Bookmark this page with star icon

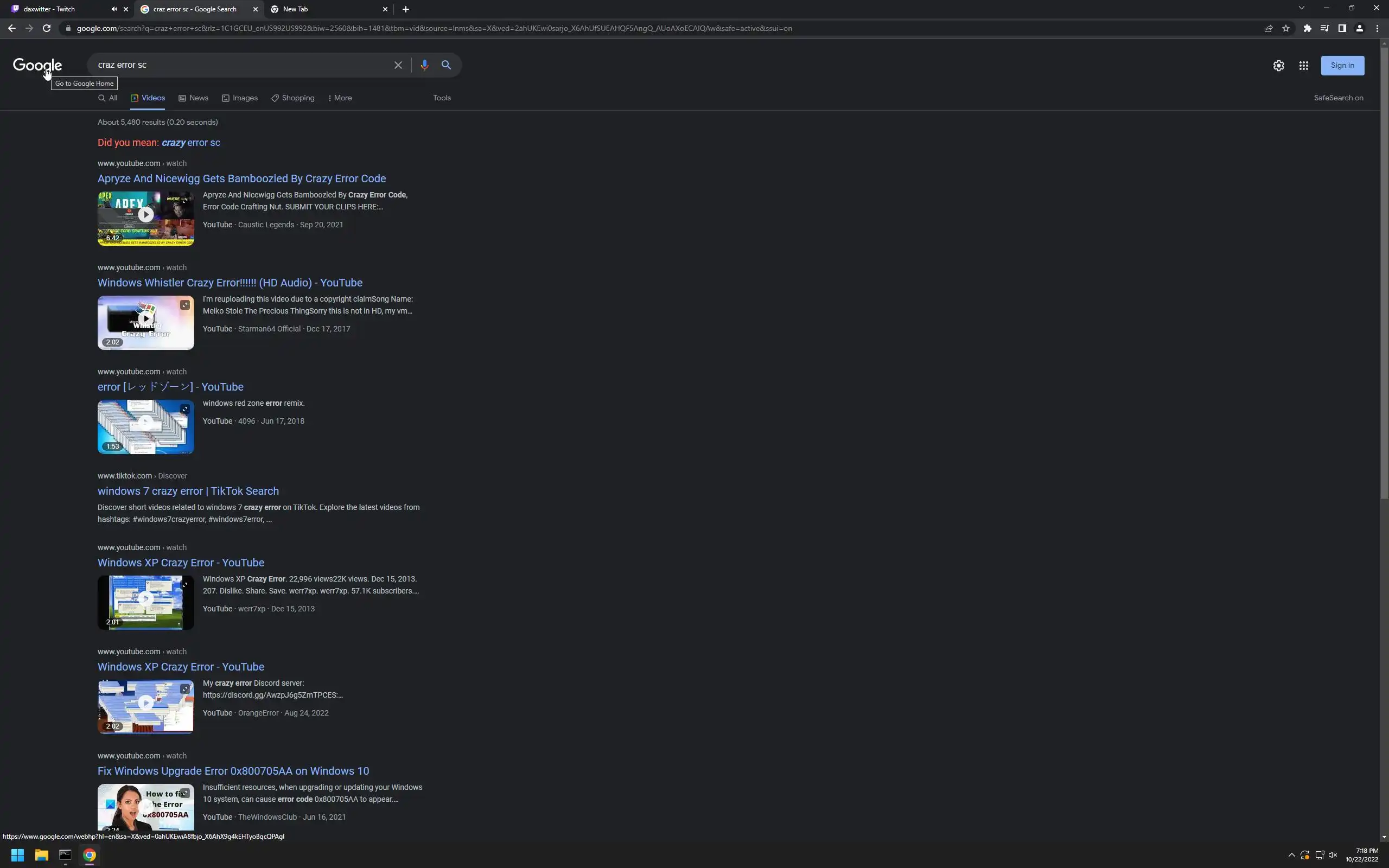coord(1286,28)
